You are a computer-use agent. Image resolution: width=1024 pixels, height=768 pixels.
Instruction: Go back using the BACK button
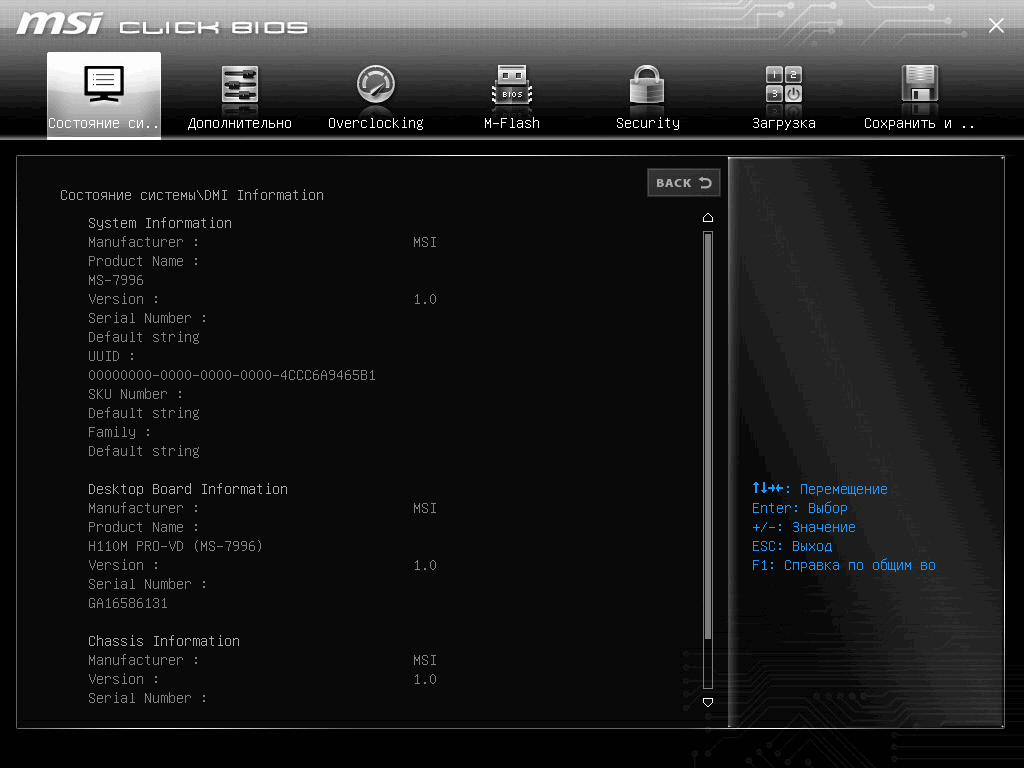(684, 183)
